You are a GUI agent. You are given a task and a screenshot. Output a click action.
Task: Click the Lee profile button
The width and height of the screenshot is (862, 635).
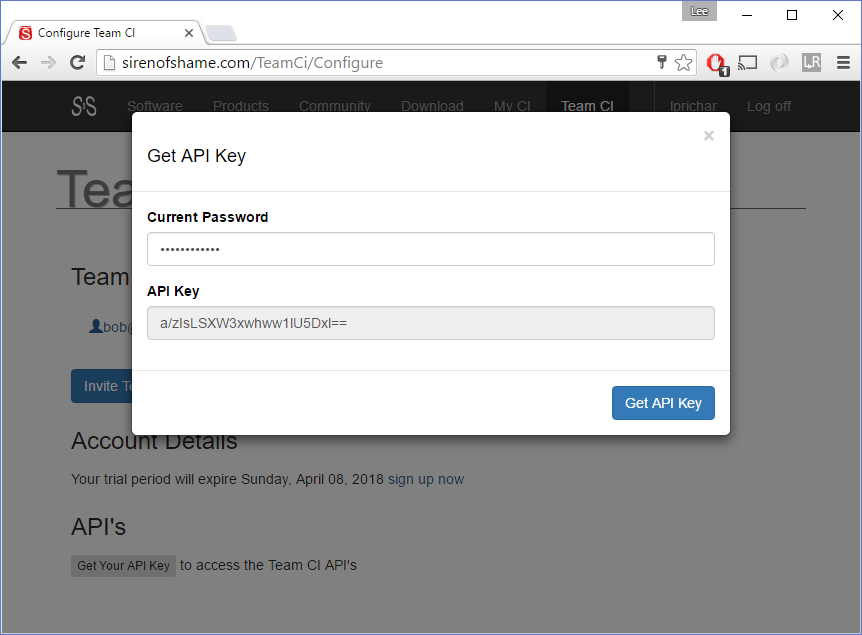[x=699, y=11]
